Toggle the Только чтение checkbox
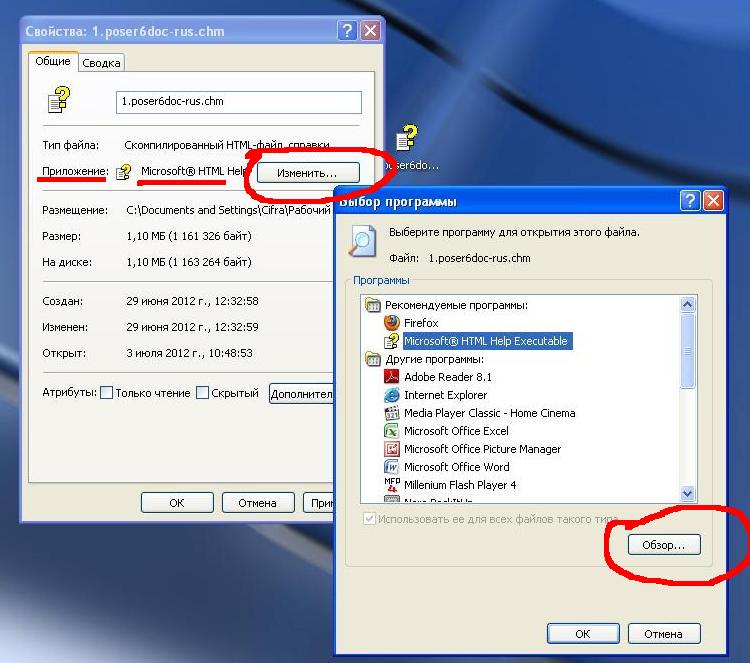 107,393
